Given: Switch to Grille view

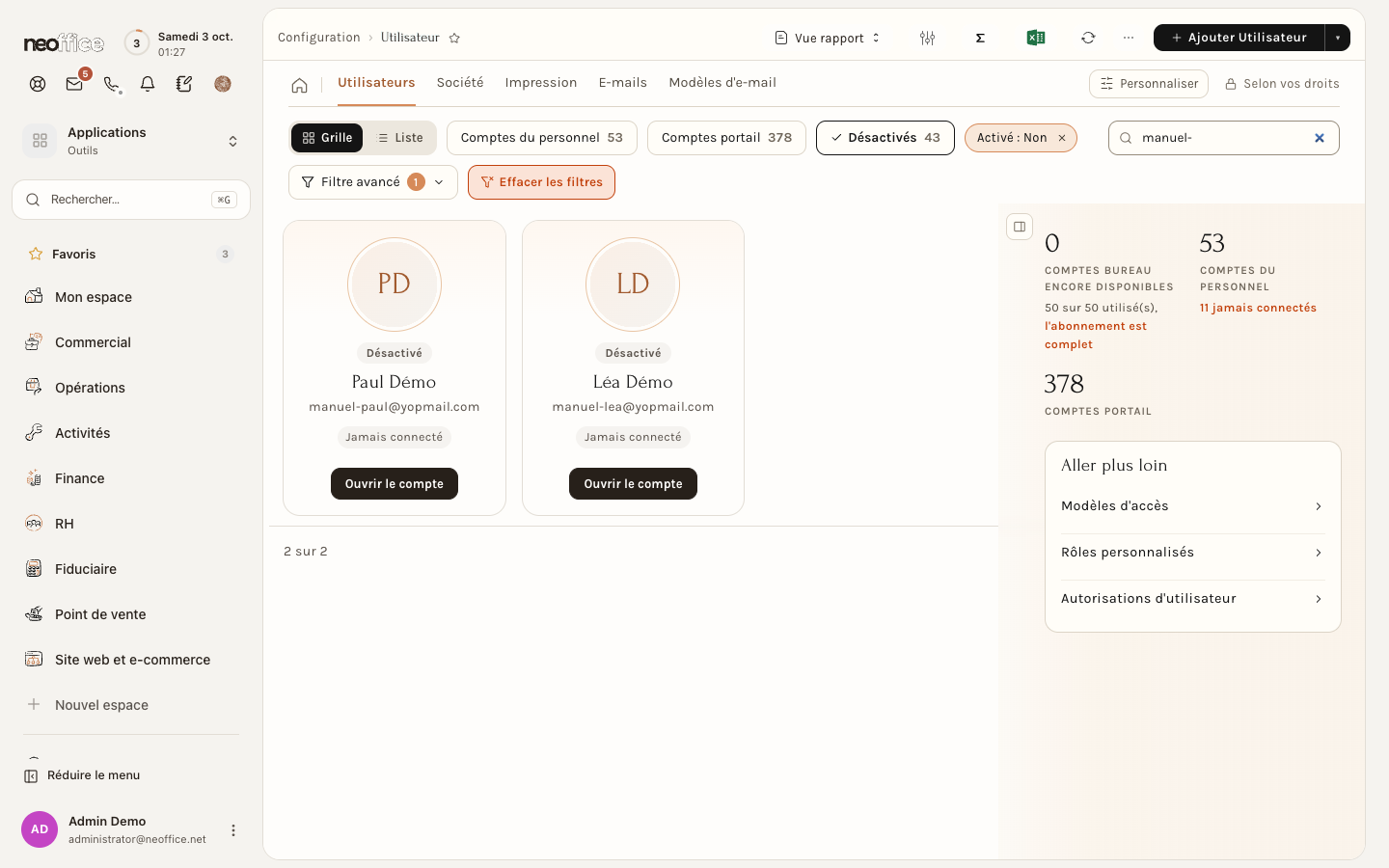Looking at the screenshot, I should coord(327,138).
